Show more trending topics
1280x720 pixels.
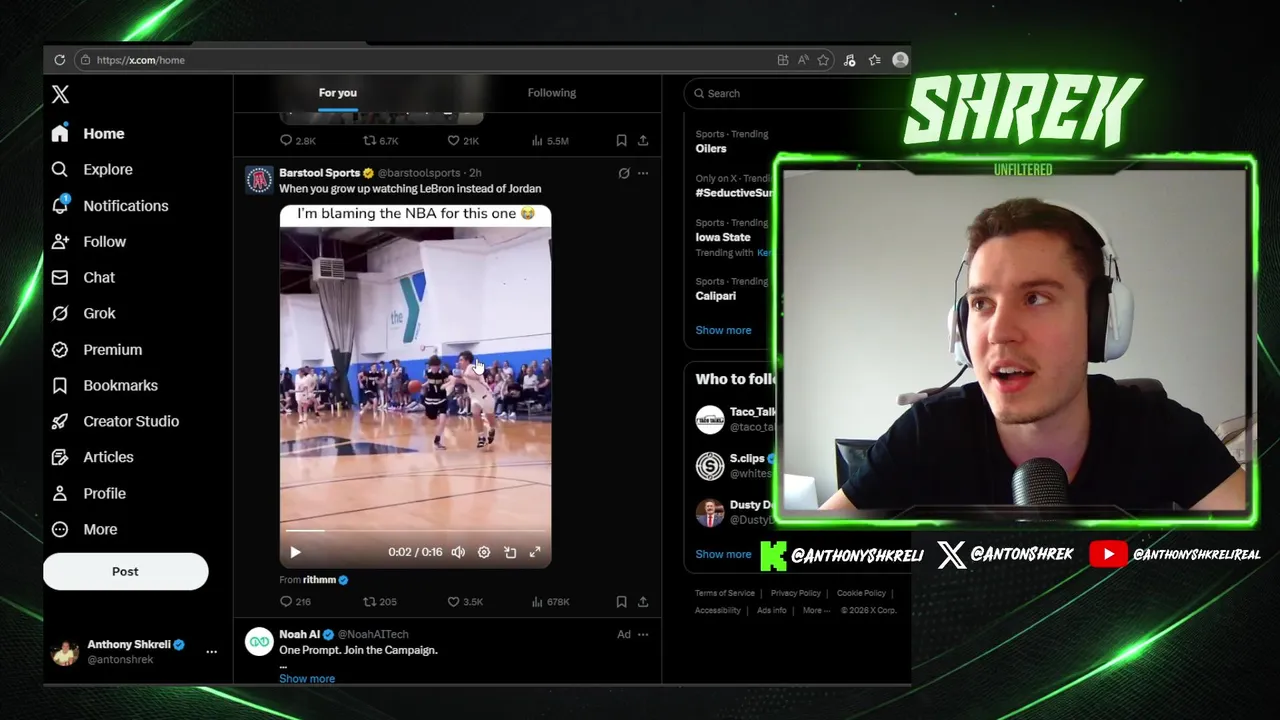723,330
